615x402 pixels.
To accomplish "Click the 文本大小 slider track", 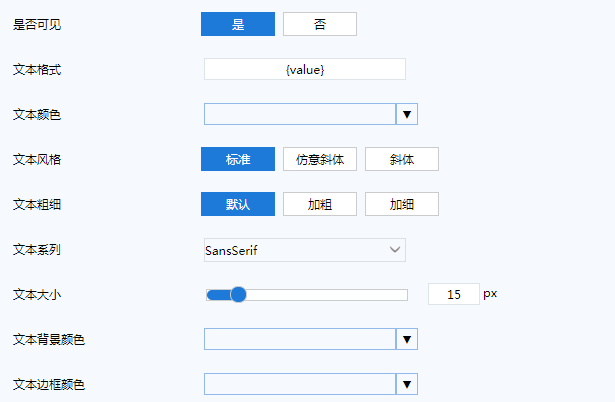I will point(330,294).
